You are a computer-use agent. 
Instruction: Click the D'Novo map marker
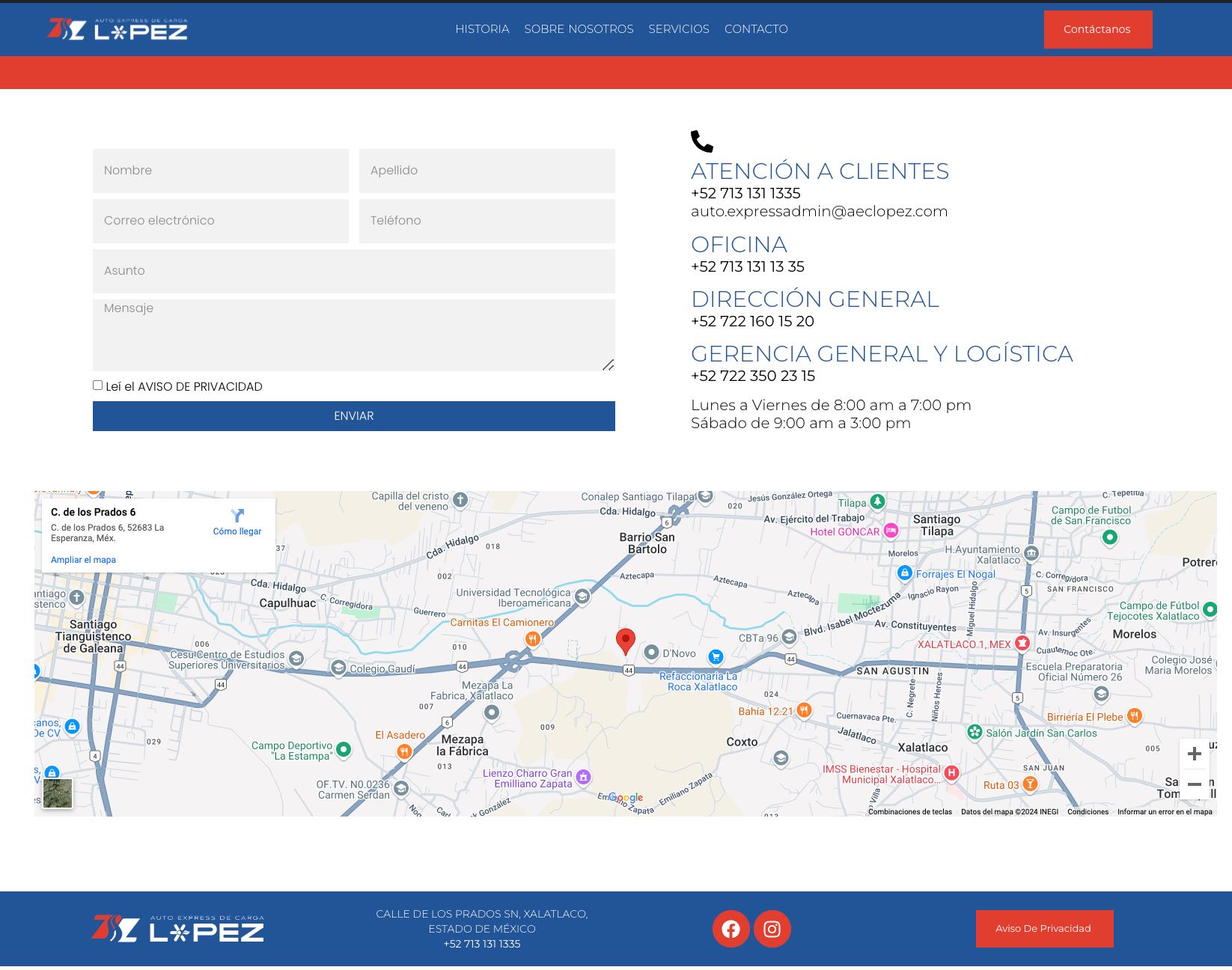(x=652, y=653)
